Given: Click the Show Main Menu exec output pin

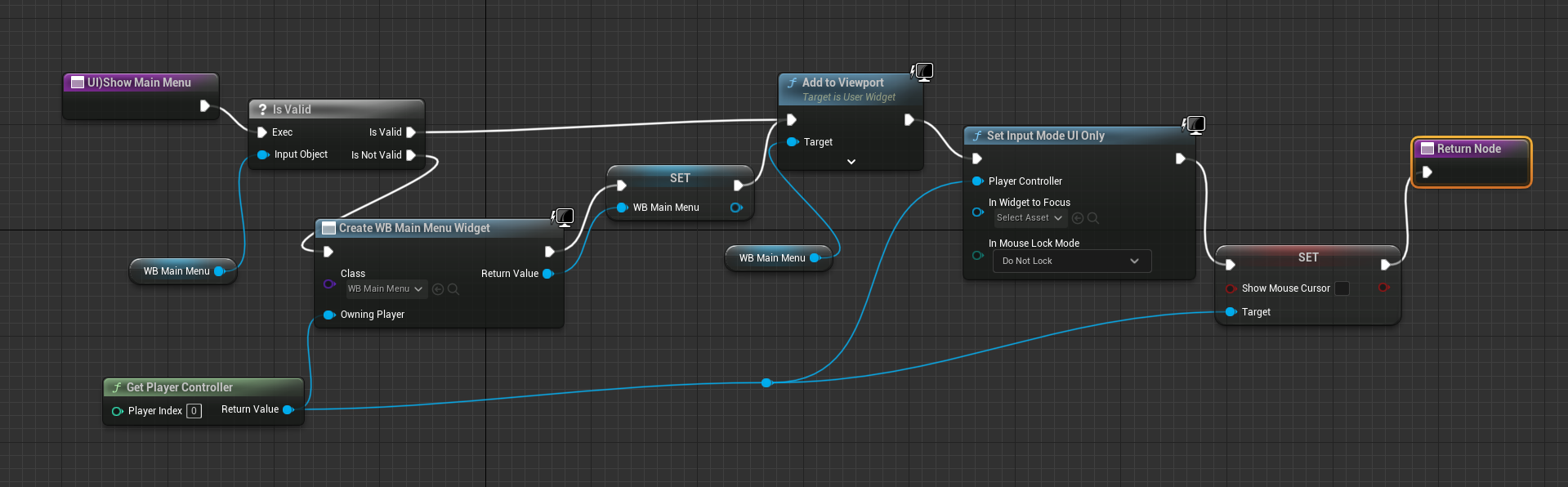Looking at the screenshot, I should (x=204, y=106).
